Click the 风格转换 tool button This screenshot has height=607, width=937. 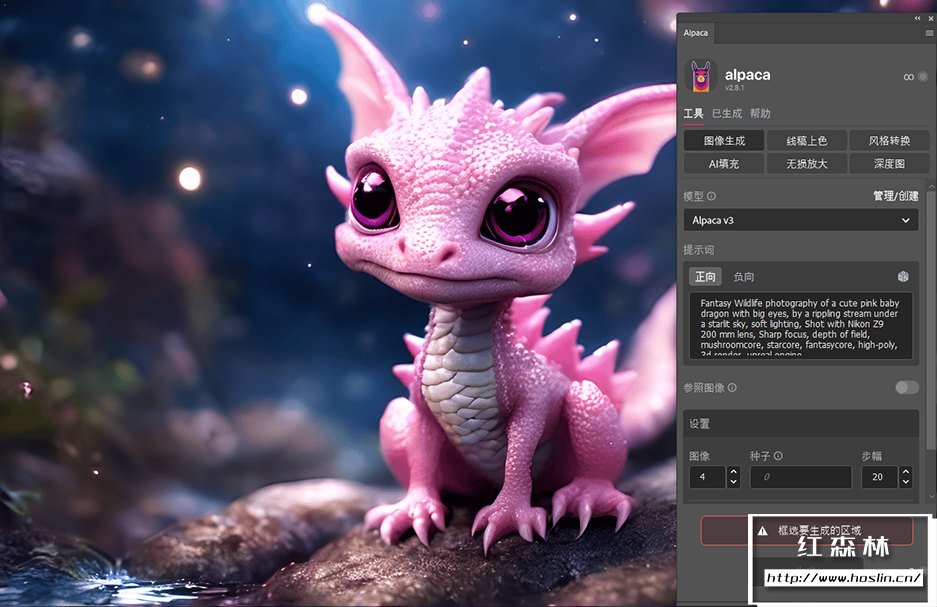point(889,141)
